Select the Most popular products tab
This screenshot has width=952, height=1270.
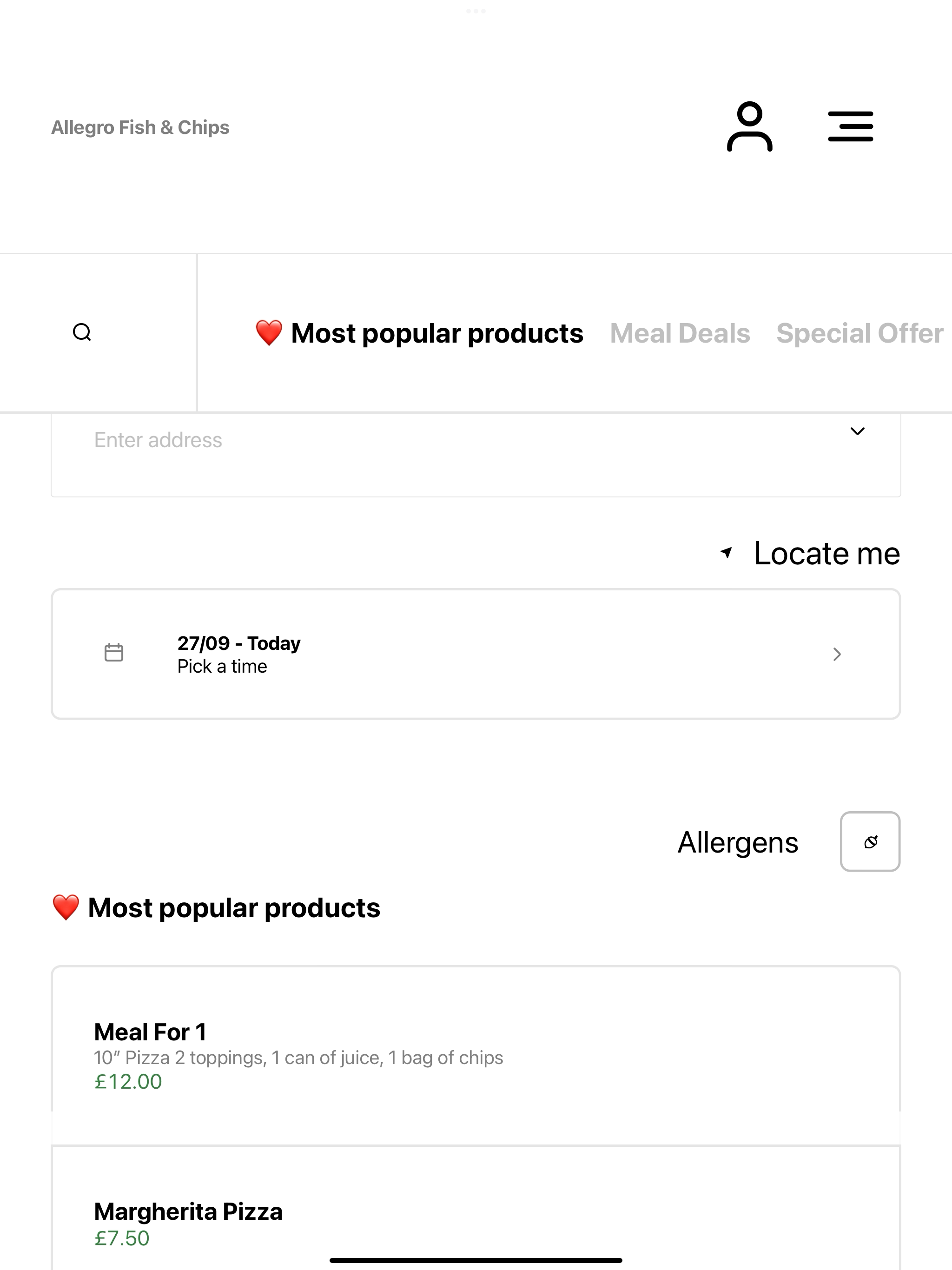(x=419, y=334)
